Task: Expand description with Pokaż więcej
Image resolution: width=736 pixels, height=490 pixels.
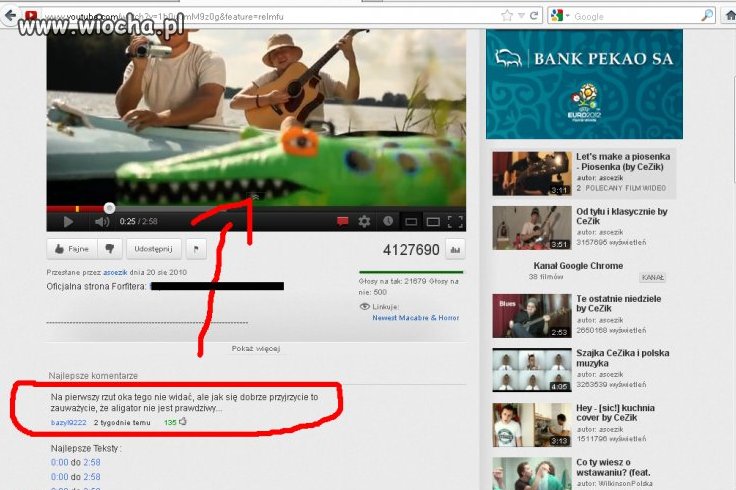Action: (x=256, y=348)
